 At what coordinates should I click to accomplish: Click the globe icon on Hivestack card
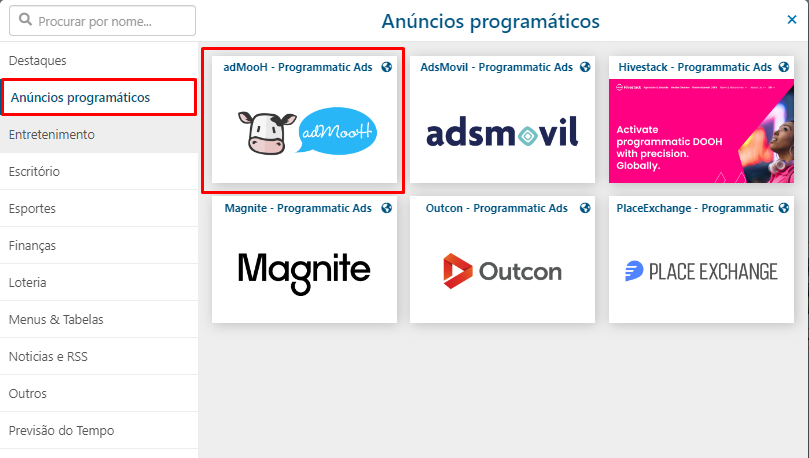click(784, 67)
